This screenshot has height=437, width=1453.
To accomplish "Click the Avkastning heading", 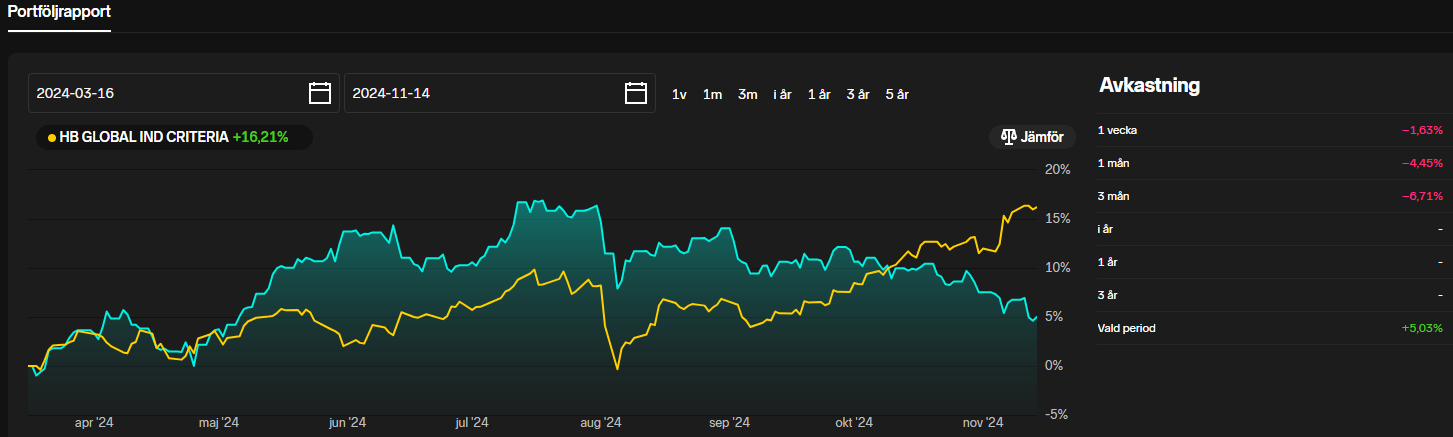I will click(x=1149, y=86).
